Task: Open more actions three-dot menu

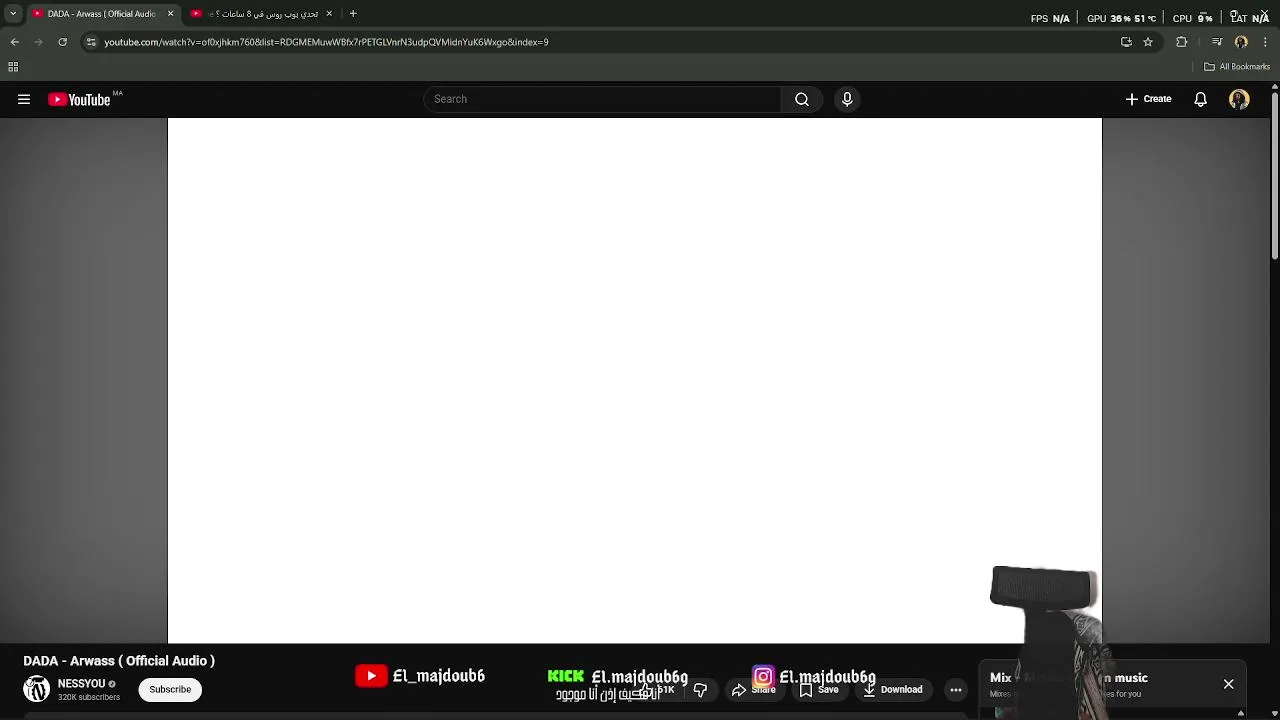Action: [x=956, y=689]
